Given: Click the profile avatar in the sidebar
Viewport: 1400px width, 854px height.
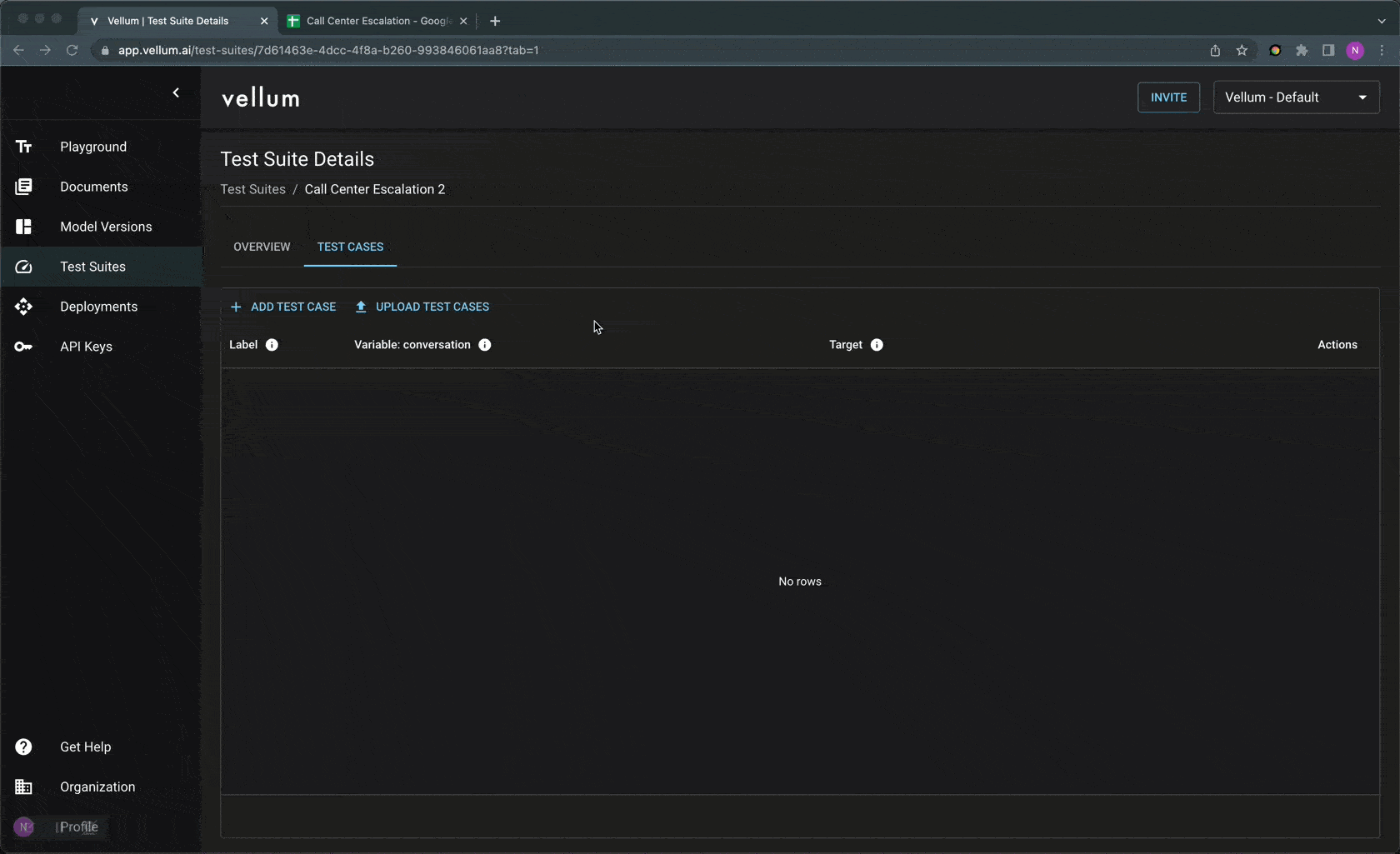Looking at the screenshot, I should 23,827.
